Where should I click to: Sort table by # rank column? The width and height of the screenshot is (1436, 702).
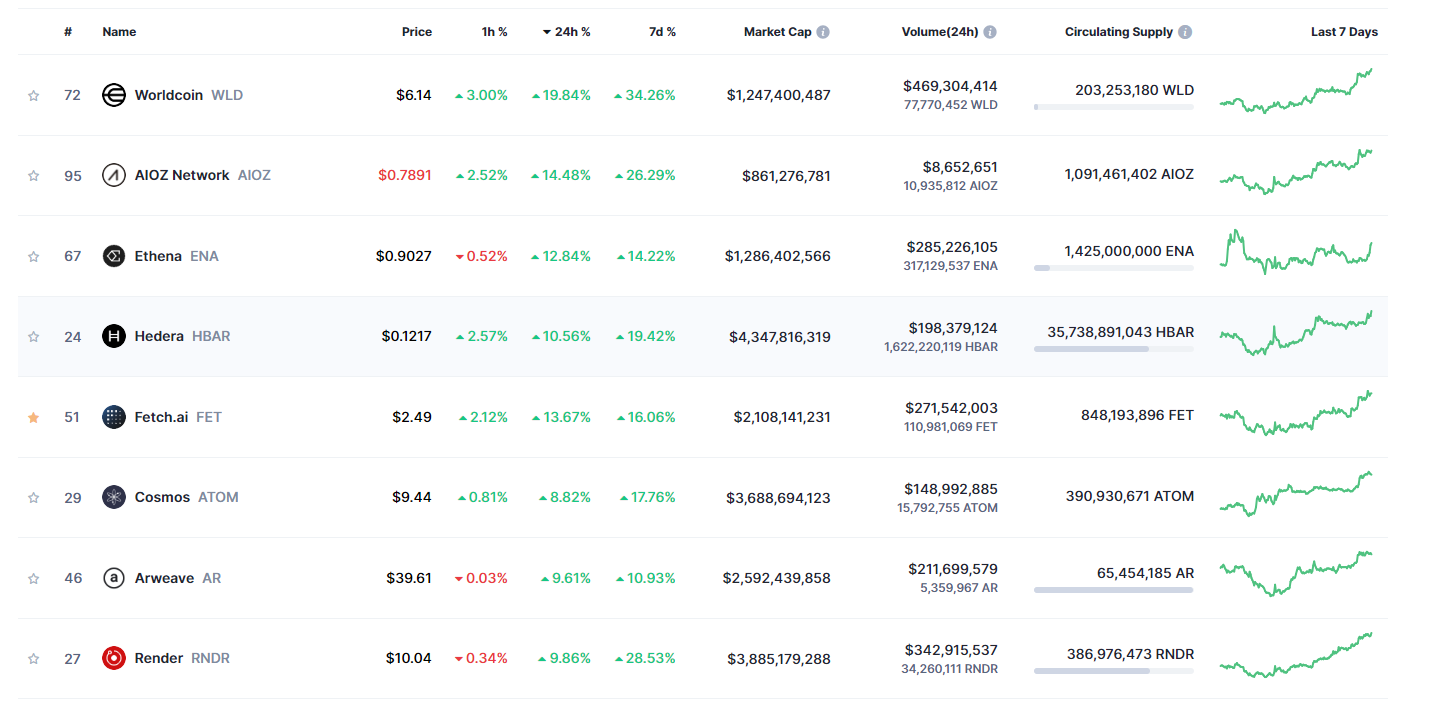[x=68, y=32]
